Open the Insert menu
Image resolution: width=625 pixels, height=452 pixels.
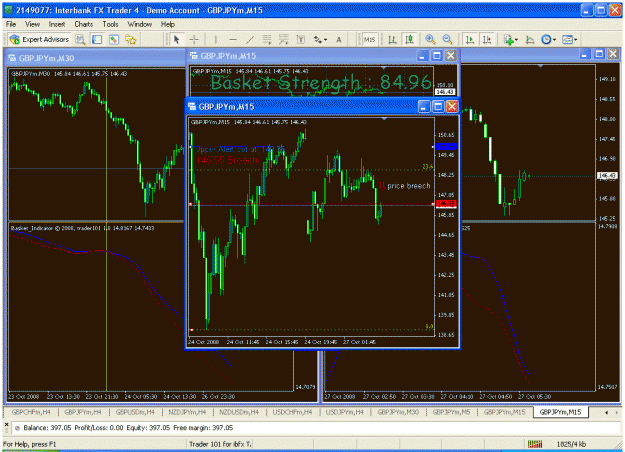pyautogui.click(x=57, y=24)
